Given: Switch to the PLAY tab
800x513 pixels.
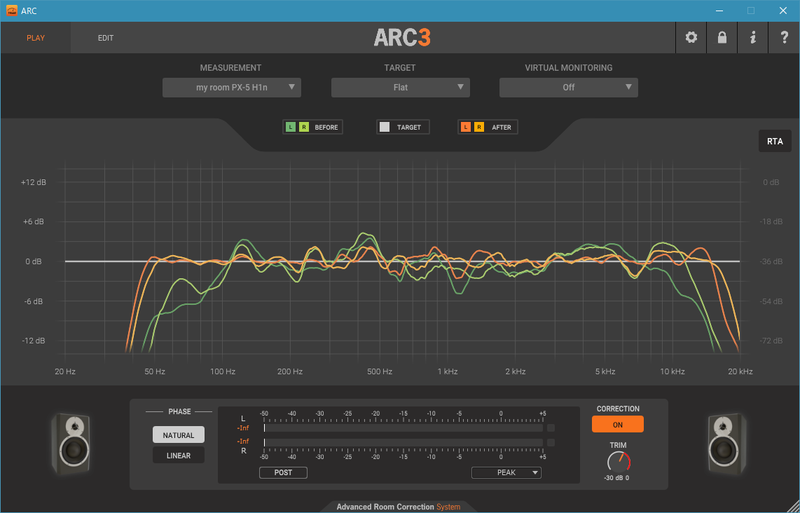Looking at the screenshot, I should (36, 38).
